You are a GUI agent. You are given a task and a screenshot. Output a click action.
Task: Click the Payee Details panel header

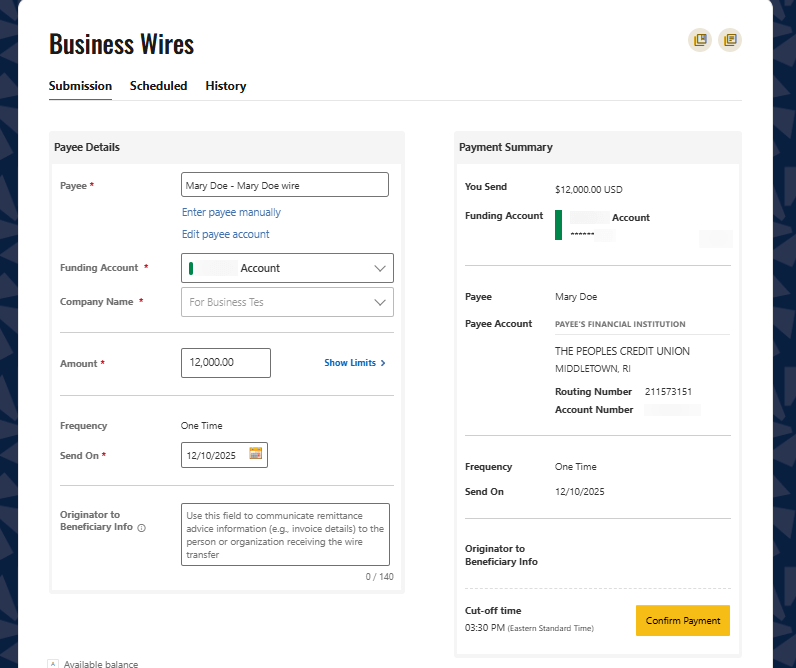(x=226, y=147)
